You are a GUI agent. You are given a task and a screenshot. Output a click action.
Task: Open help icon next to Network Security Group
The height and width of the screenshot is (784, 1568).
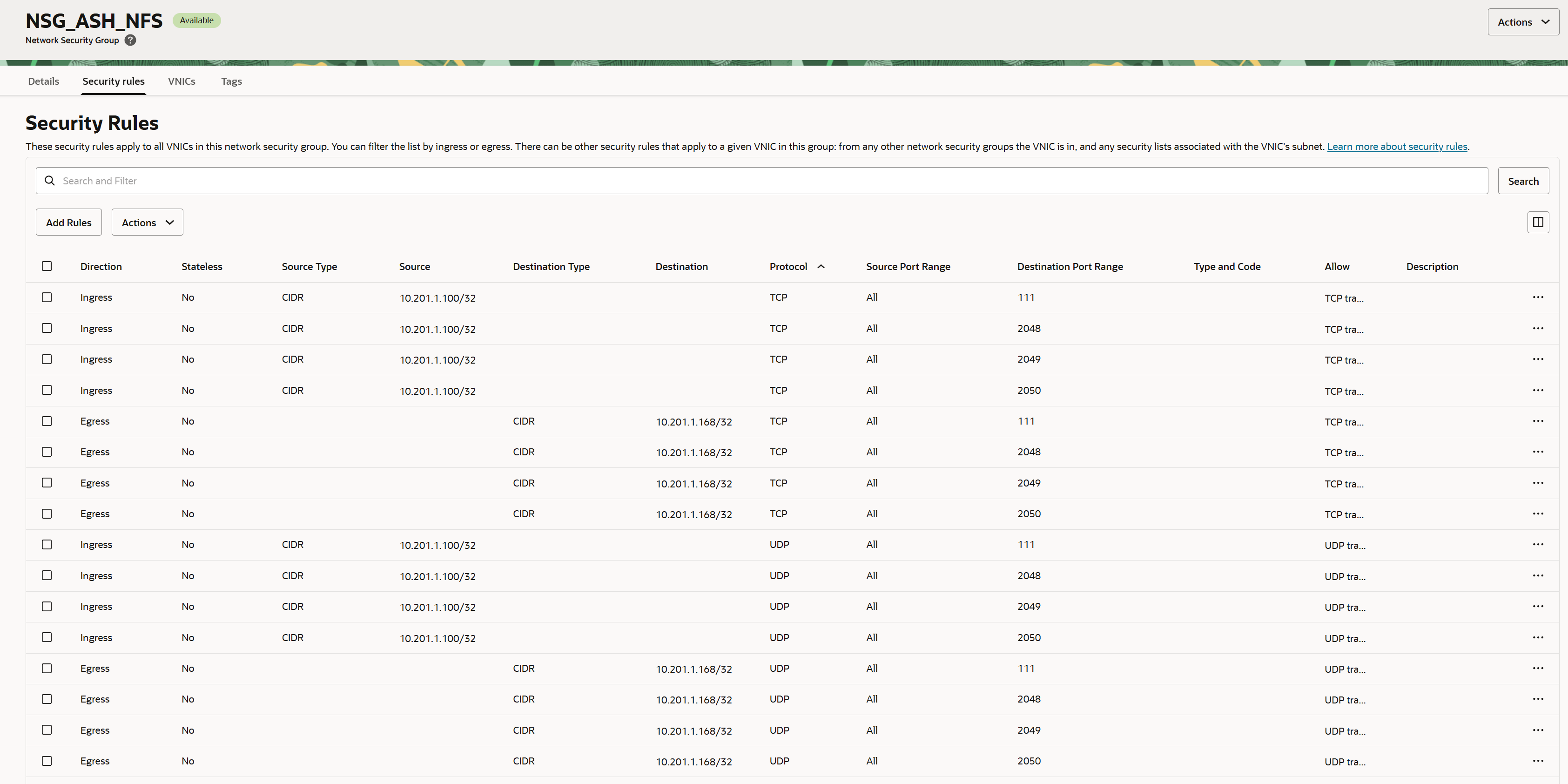pyautogui.click(x=130, y=40)
